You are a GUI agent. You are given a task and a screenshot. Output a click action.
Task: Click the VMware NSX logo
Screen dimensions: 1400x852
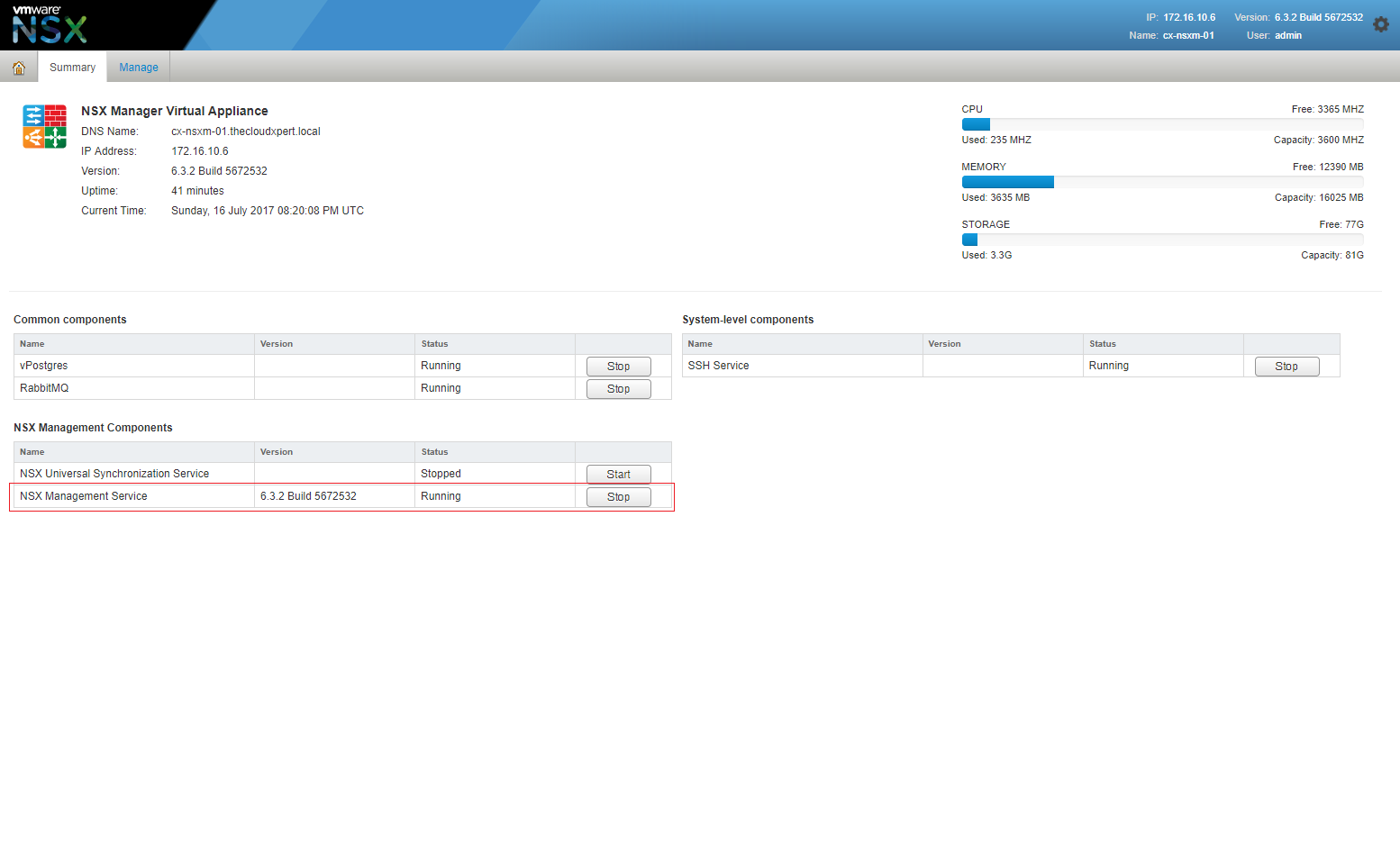50,25
